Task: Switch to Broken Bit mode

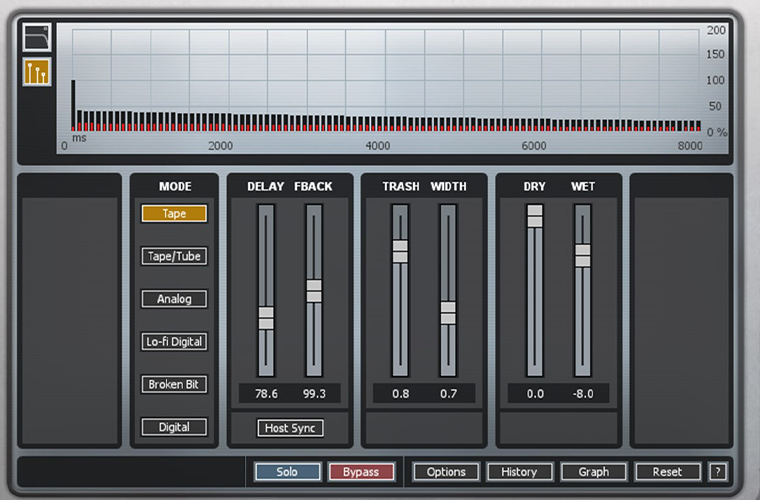Action: pos(174,384)
